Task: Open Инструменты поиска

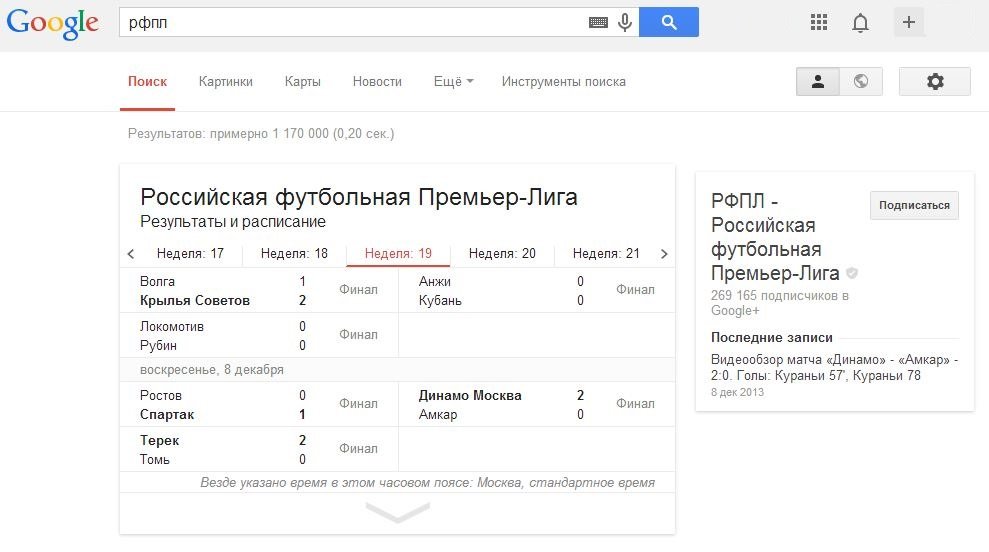Action: click(x=563, y=82)
